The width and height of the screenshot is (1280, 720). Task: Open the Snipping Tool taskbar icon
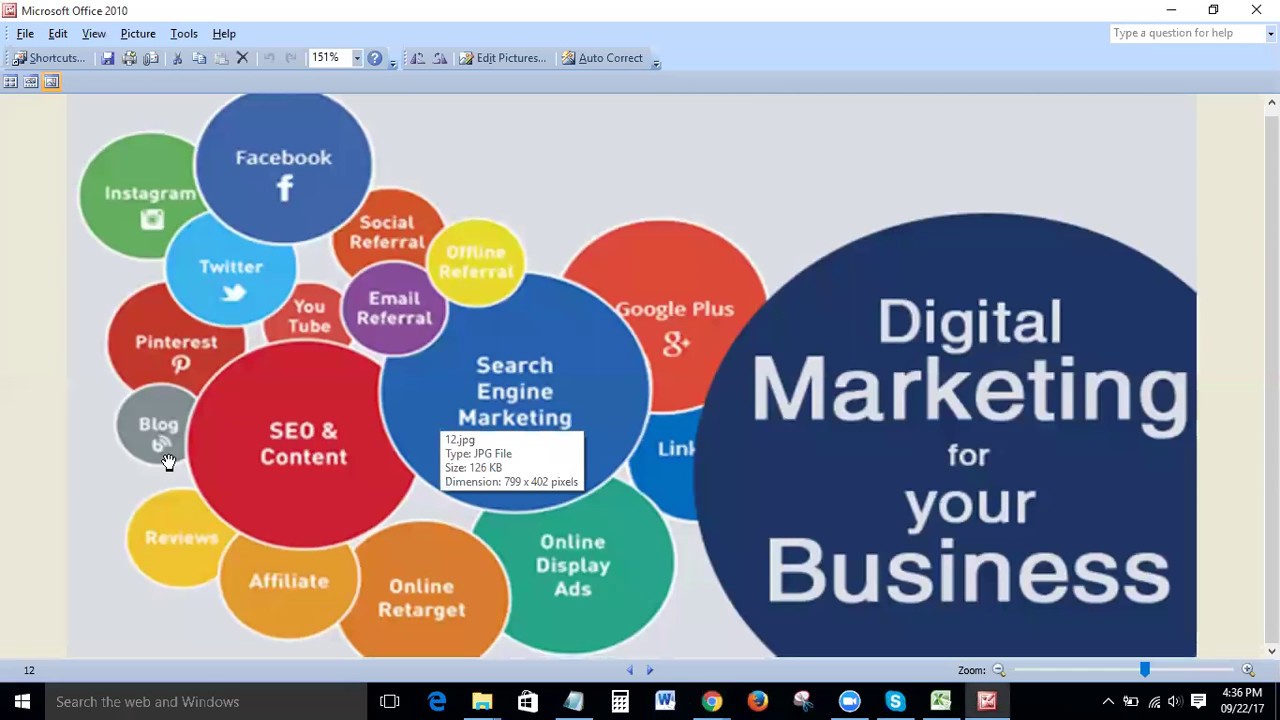pos(803,702)
